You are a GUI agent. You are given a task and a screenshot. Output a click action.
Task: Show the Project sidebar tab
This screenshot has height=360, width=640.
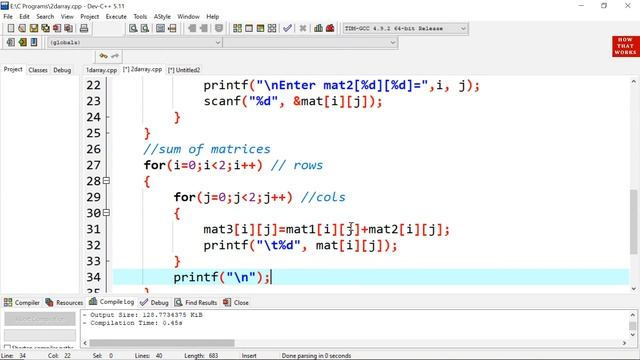13,69
